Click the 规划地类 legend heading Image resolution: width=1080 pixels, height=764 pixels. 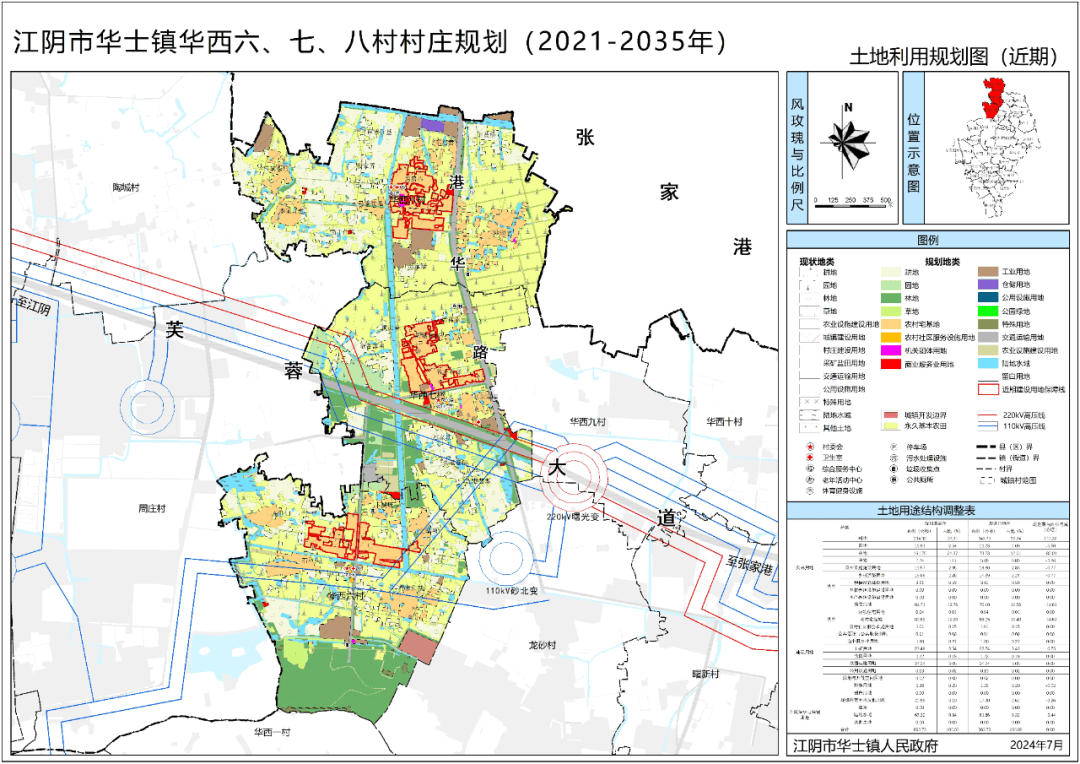coord(942,262)
